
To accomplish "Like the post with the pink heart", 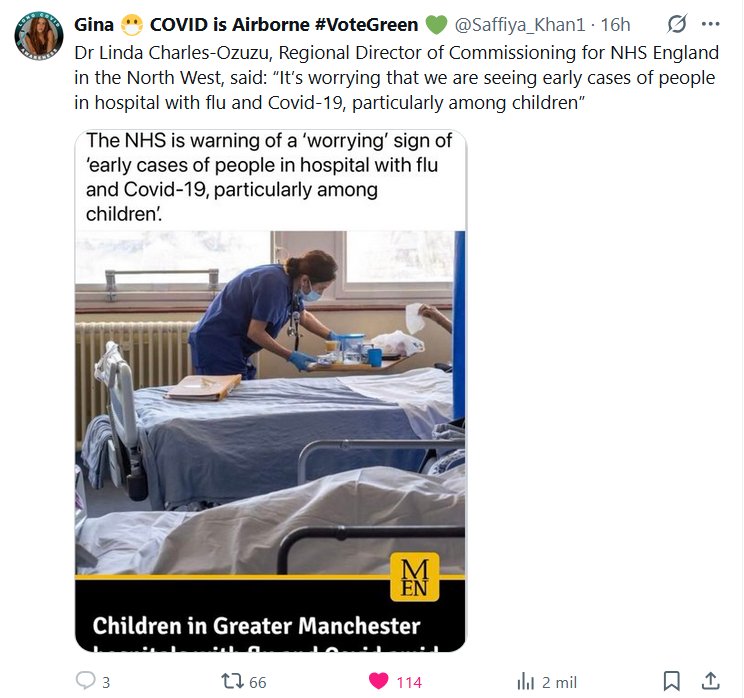I will tap(378, 681).
